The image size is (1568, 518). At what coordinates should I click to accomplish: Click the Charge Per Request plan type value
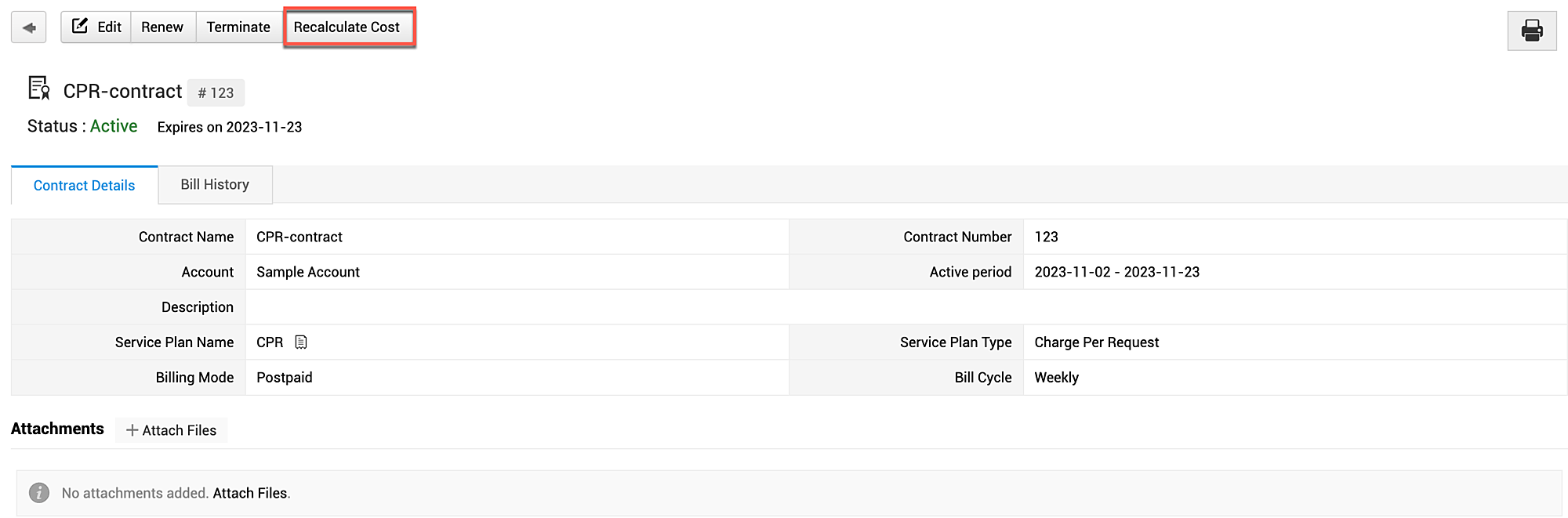(x=1096, y=342)
